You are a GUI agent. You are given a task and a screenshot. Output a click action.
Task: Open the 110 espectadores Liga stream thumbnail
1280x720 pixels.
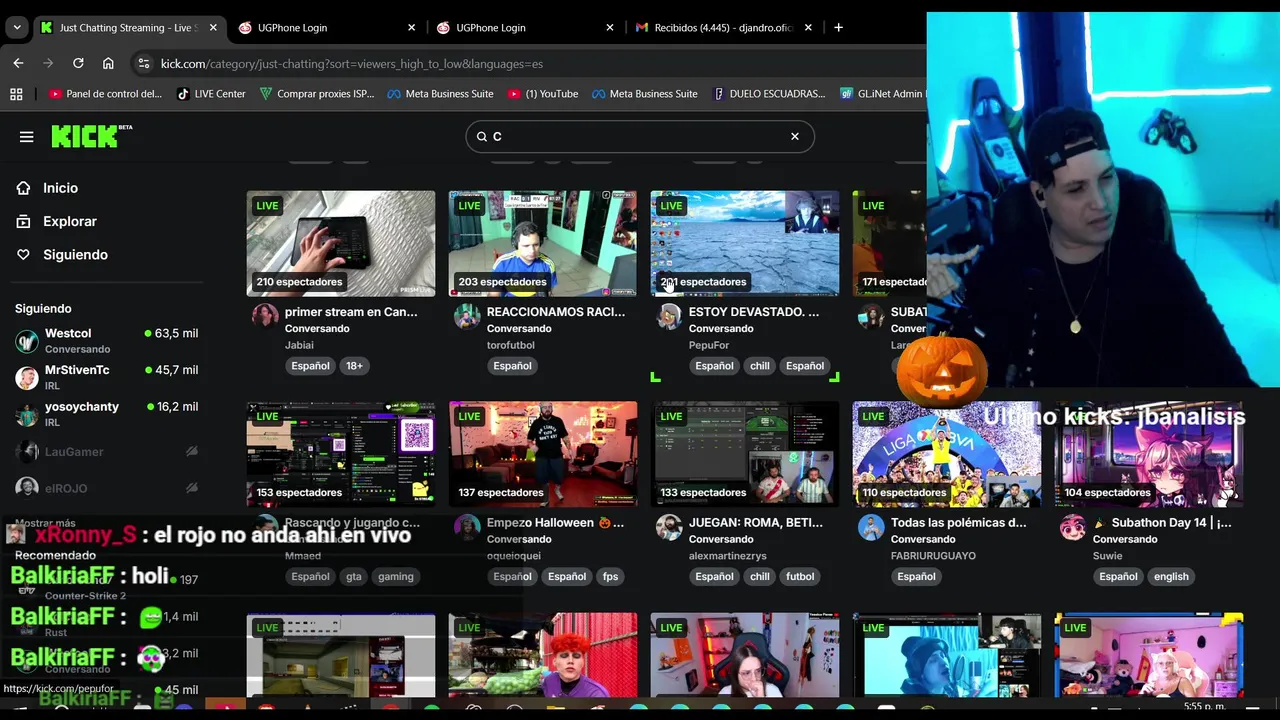point(947,454)
